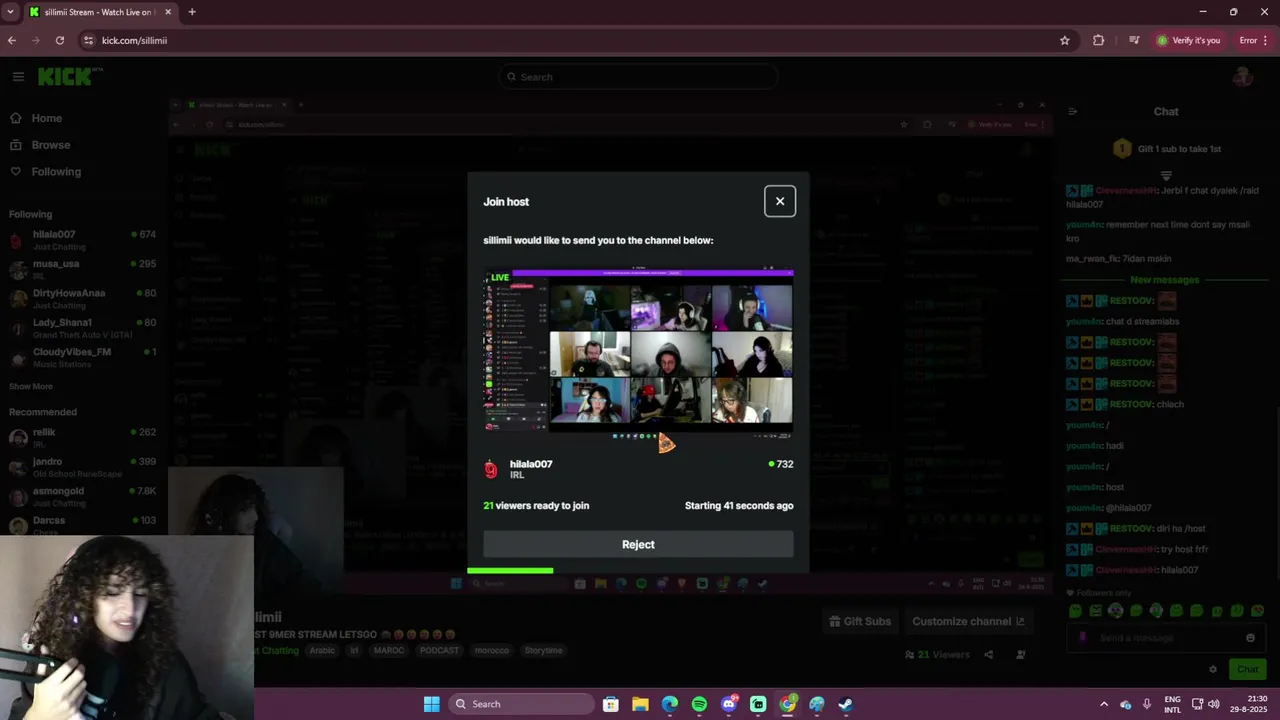Open File Explorer from taskbar

tap(640, 704)
